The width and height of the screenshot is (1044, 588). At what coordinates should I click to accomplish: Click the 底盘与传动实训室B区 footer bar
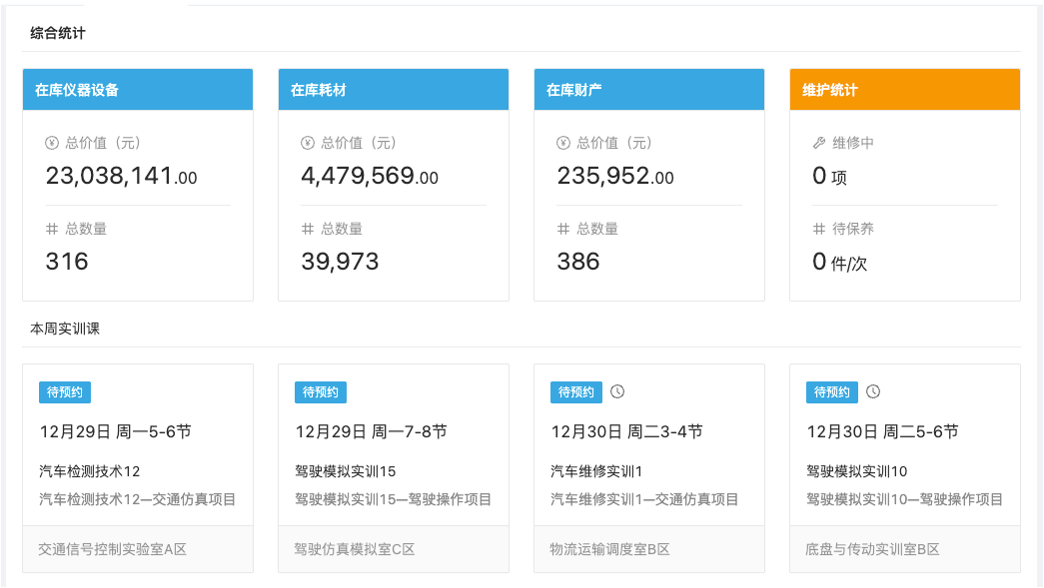click(x=874, y=549)
